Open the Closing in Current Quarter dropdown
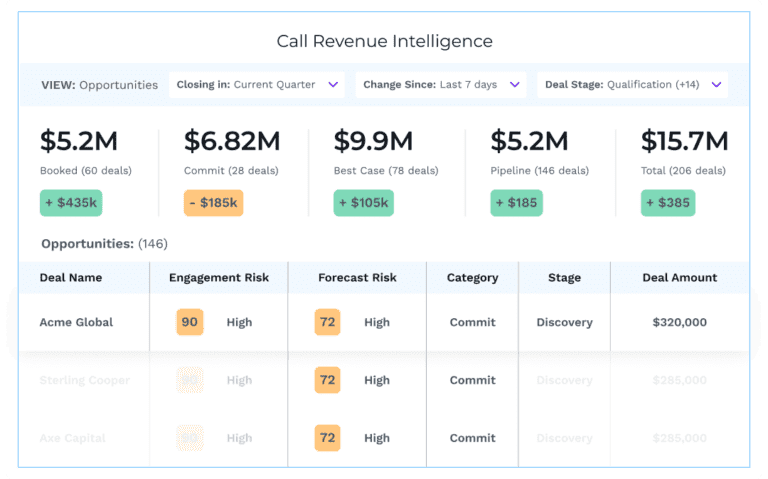This screenshot has width=768, height=479. 259,85
